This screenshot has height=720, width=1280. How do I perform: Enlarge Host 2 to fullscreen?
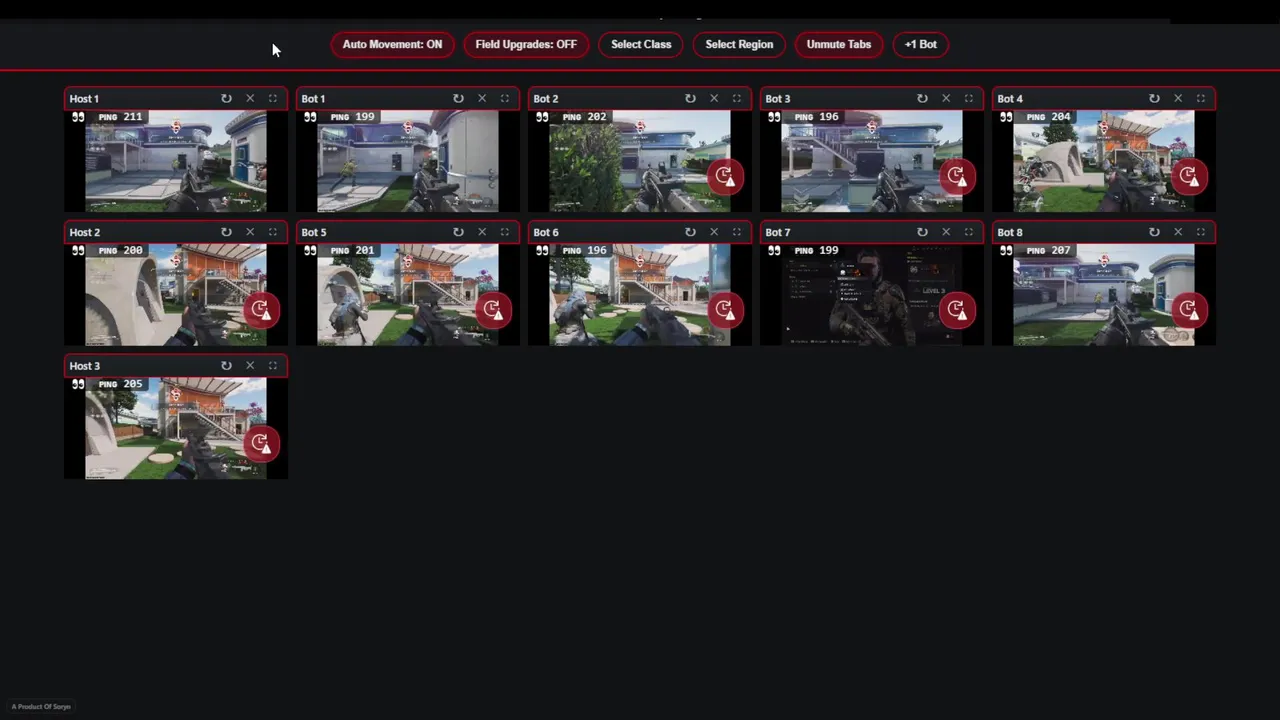tap(273, 232)
